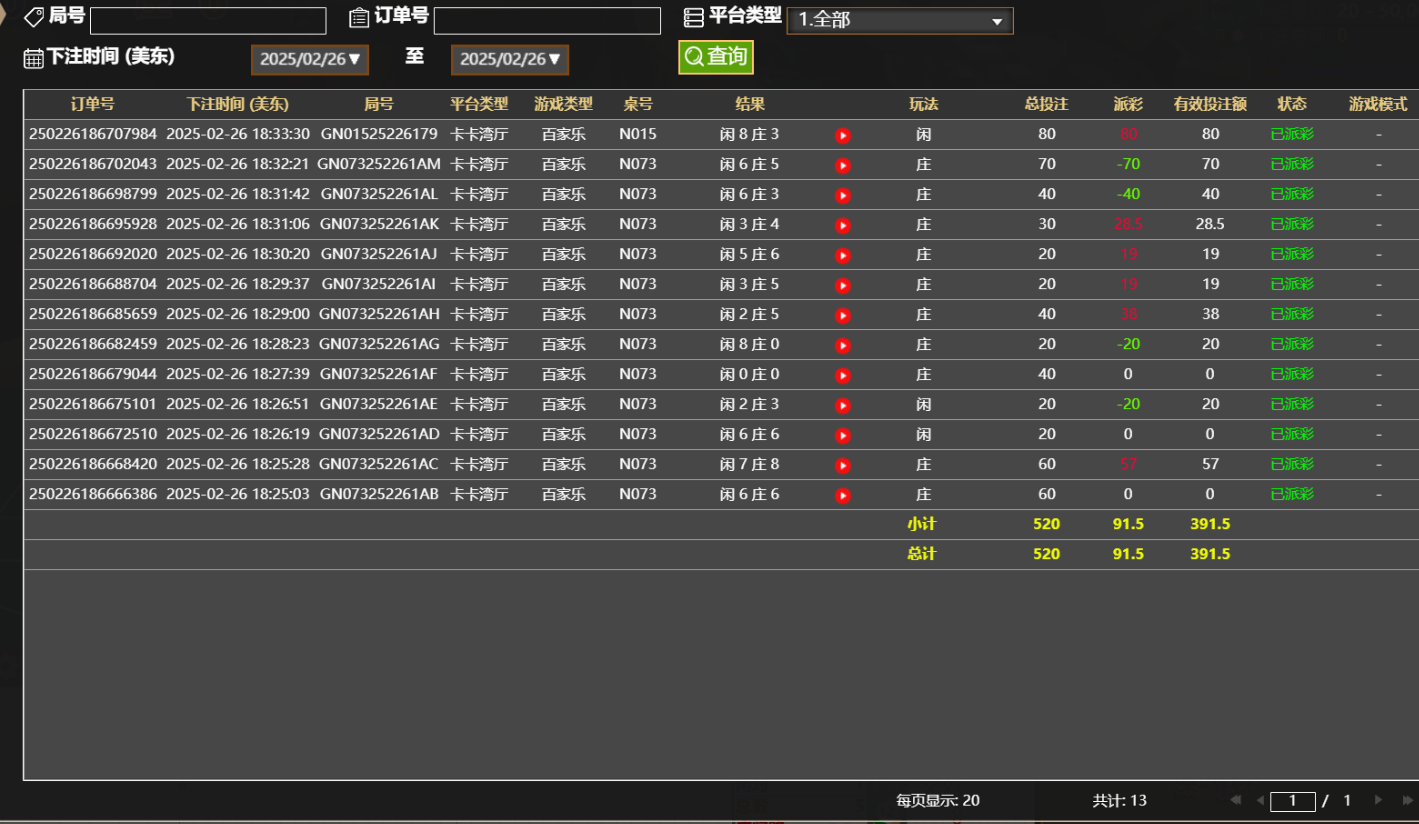Open the 平台类型 dropdown showing 1.全部

tap(898, 20)
